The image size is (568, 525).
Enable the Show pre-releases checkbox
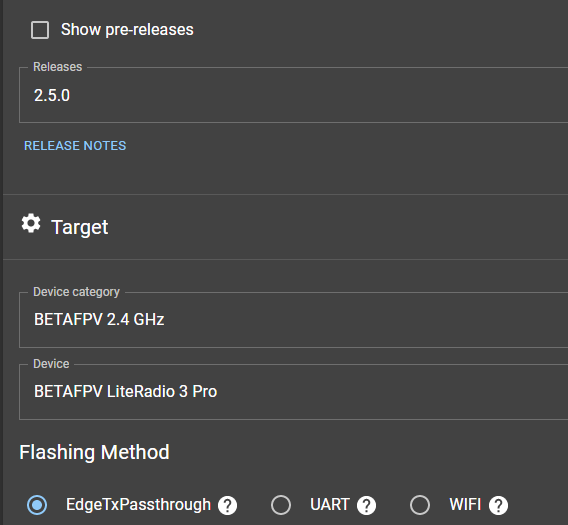40,30
